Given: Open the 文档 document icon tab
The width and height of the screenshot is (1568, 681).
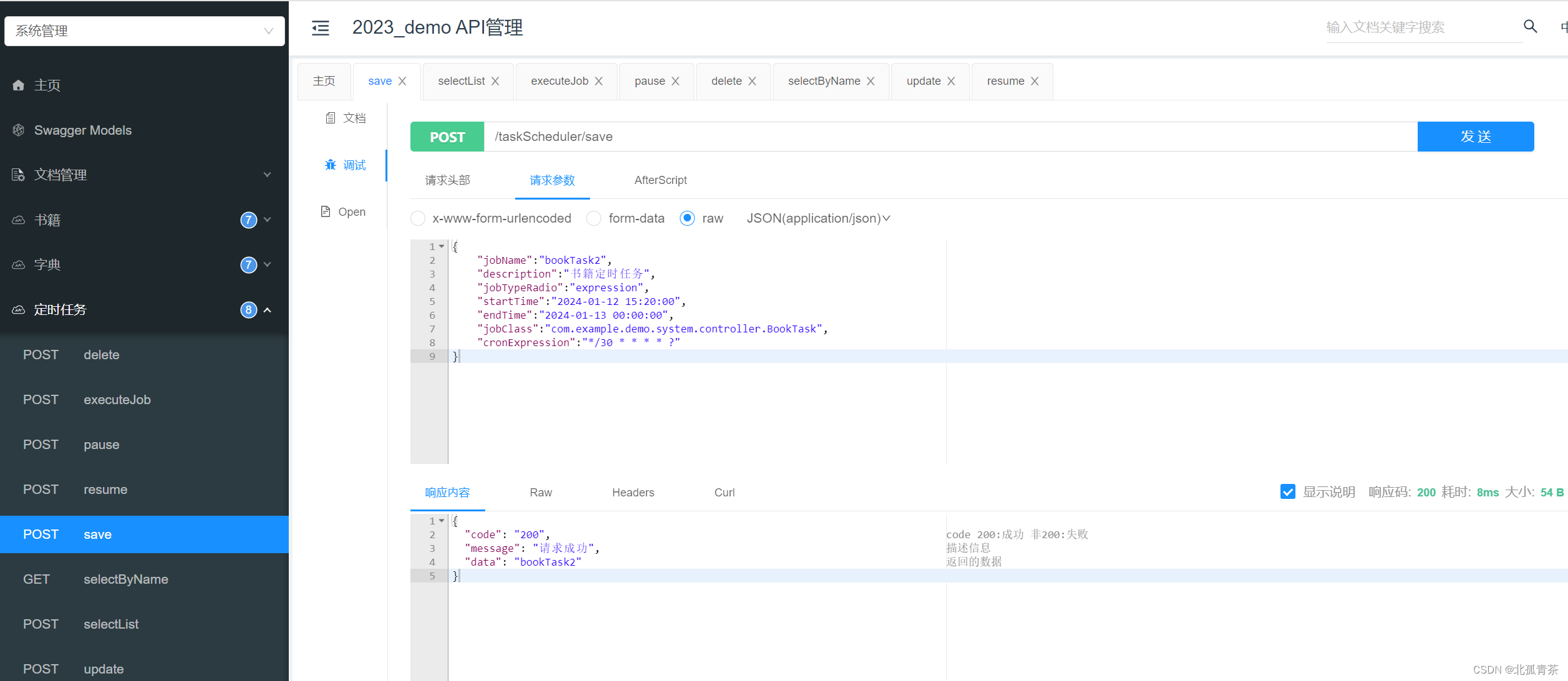Looking at the screenshot, I should (x=331, y=118).
